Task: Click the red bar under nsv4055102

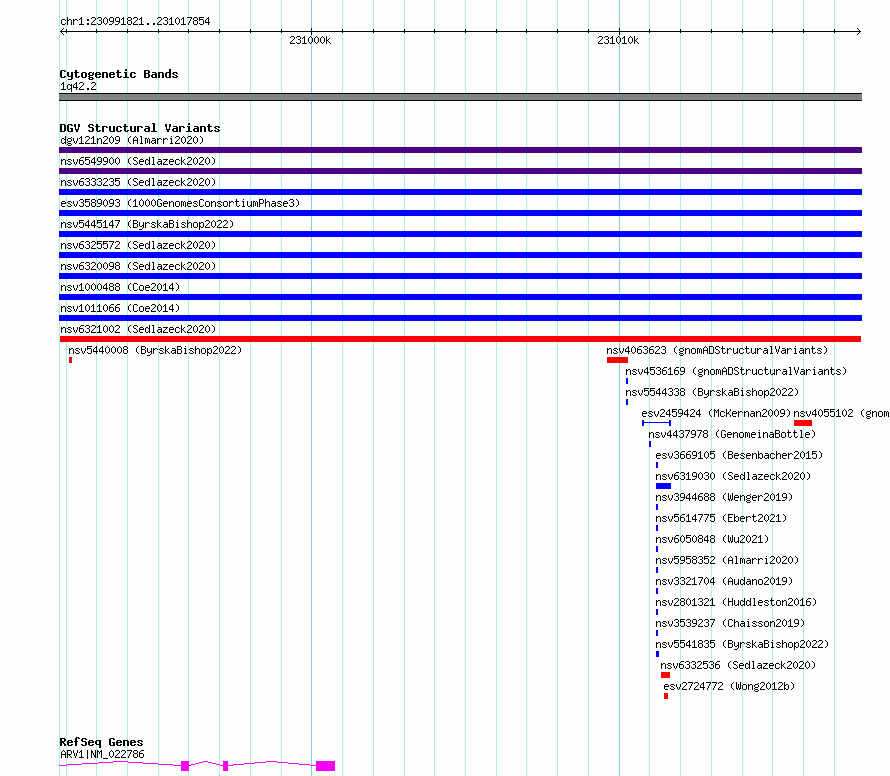Action: click(803, 423)
